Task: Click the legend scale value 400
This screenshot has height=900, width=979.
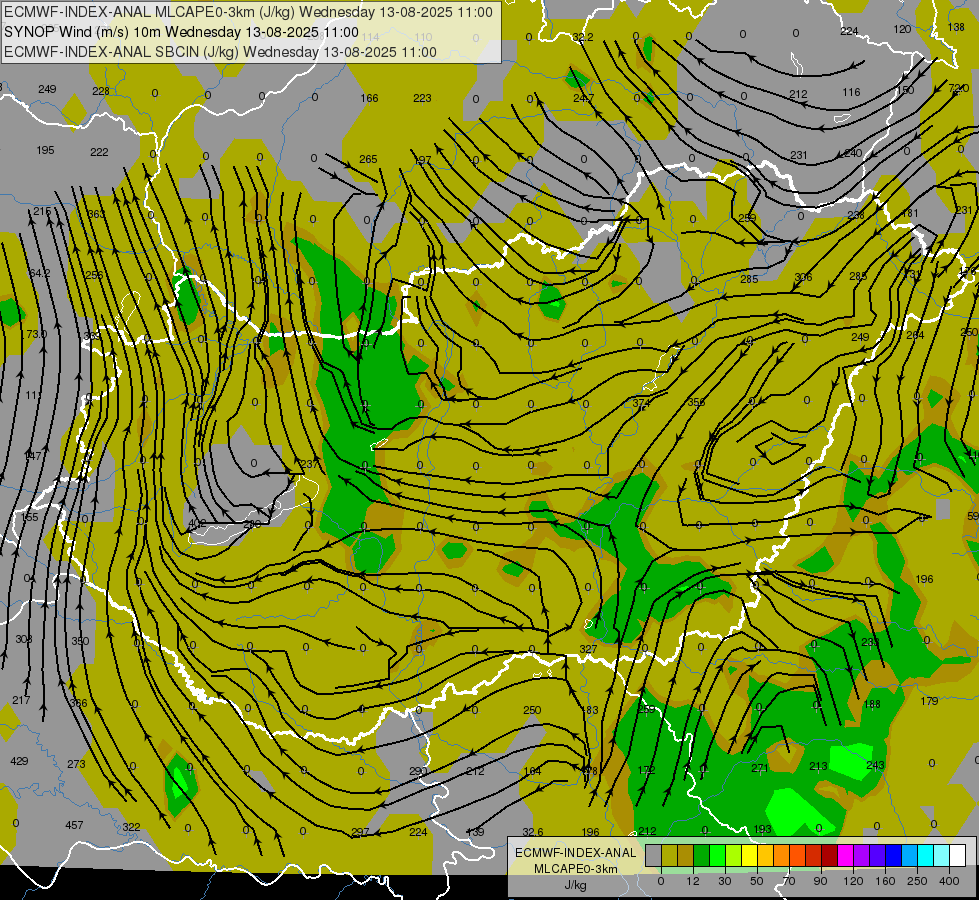Action: [x=949, y=881]
